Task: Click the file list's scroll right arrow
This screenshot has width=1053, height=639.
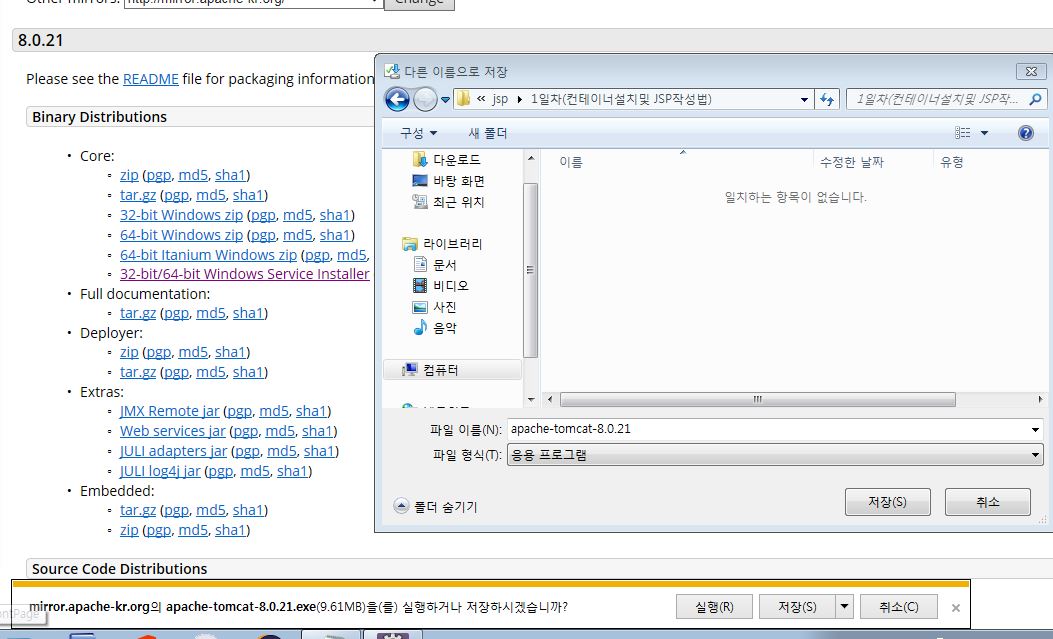Action: click(x=1040, y=399)
